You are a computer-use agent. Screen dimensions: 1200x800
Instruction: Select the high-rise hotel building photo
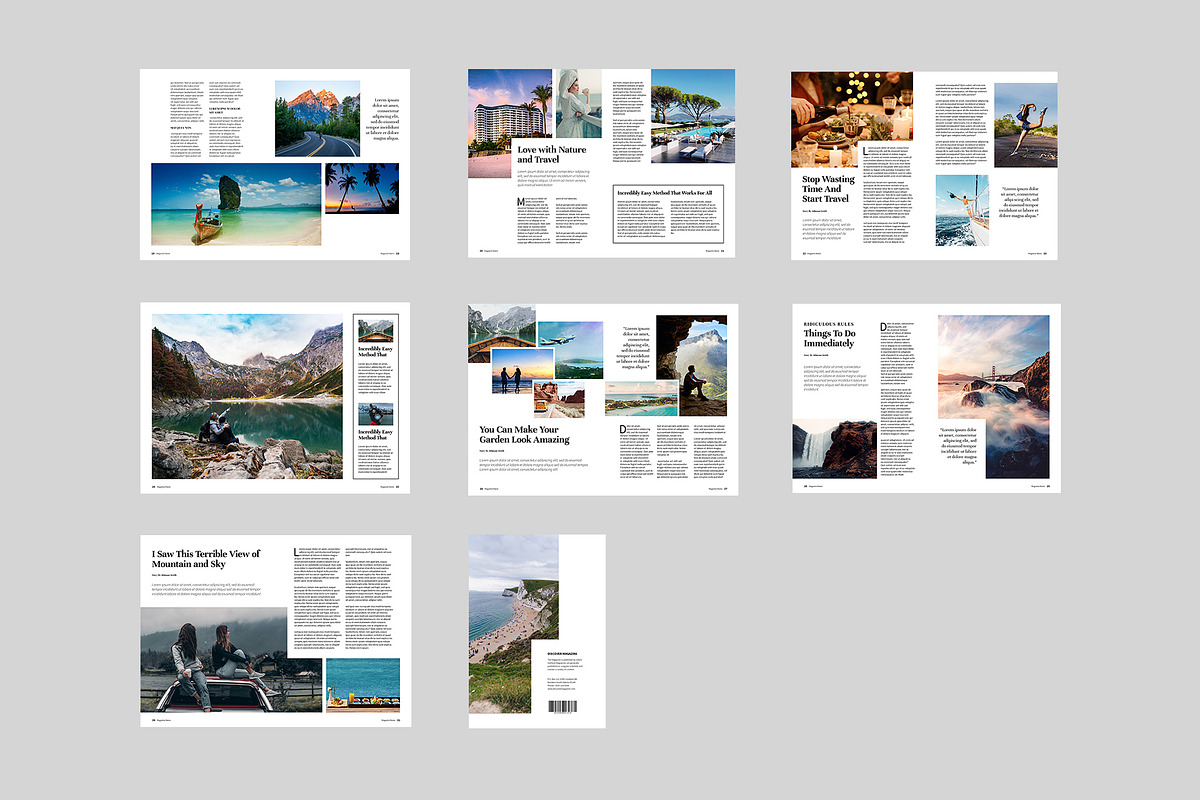pyautogui.click(x=510, y=123)
